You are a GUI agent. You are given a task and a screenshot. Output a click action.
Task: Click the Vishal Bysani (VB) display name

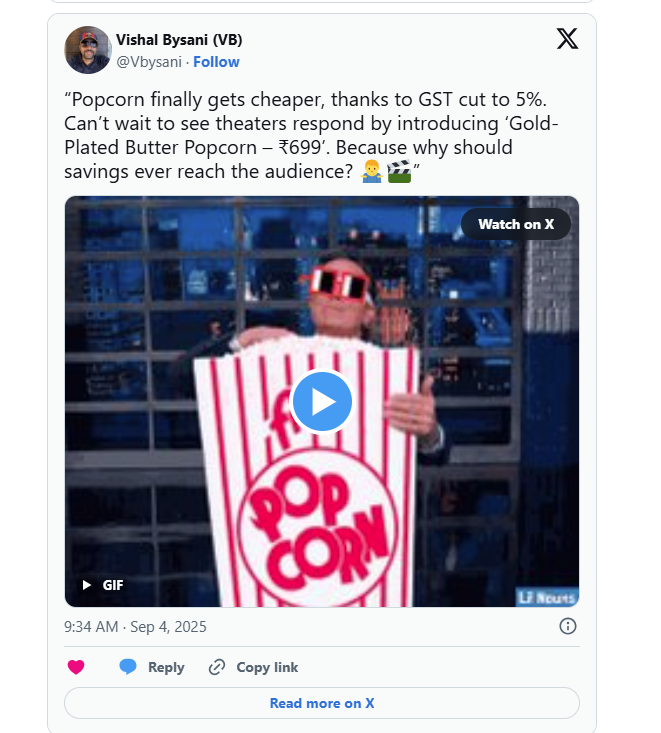(179, 40)
